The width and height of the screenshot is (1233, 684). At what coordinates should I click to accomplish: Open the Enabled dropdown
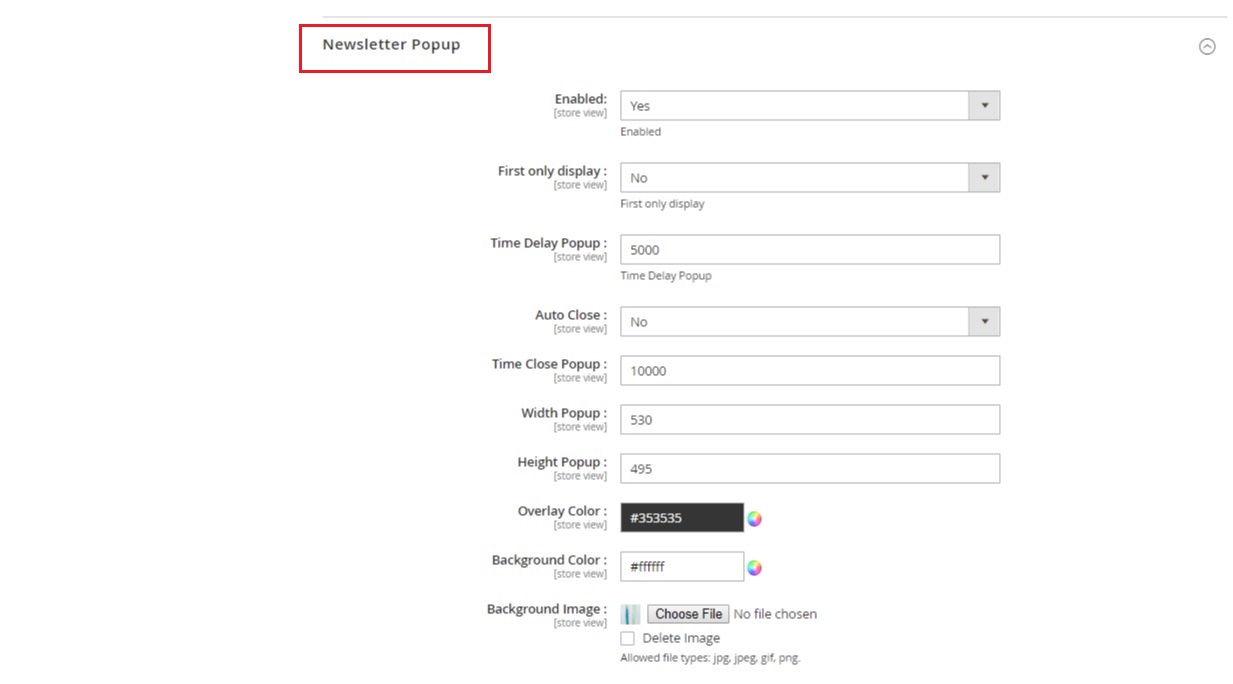[x=809, y=106]
